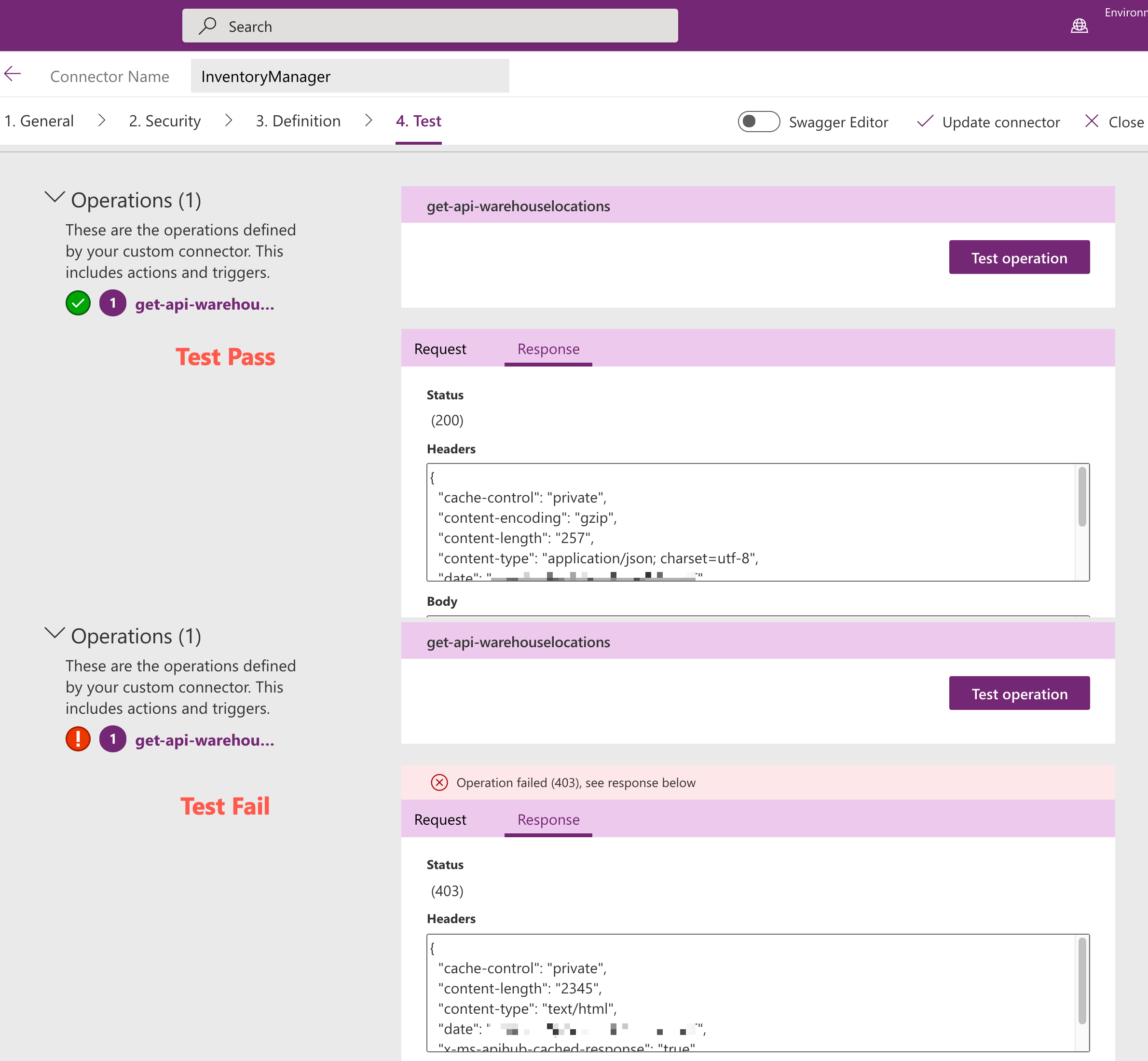Viewport: 1148px width, 1061px height.
Task: Open the 3. Definition step
Action: [x=298, y=121]
